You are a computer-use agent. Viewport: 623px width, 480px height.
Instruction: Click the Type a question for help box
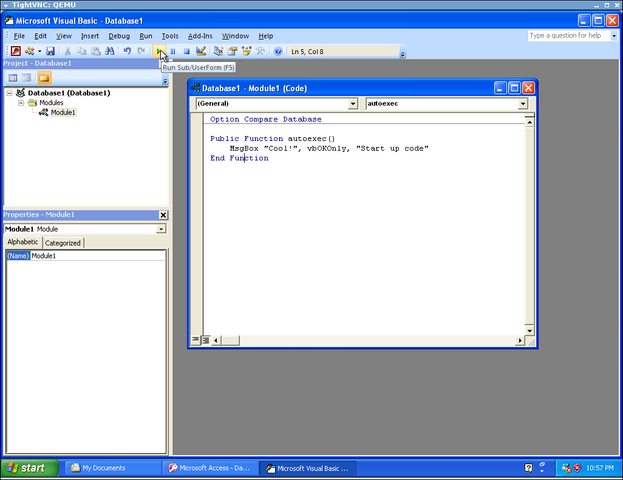(569, 36)
